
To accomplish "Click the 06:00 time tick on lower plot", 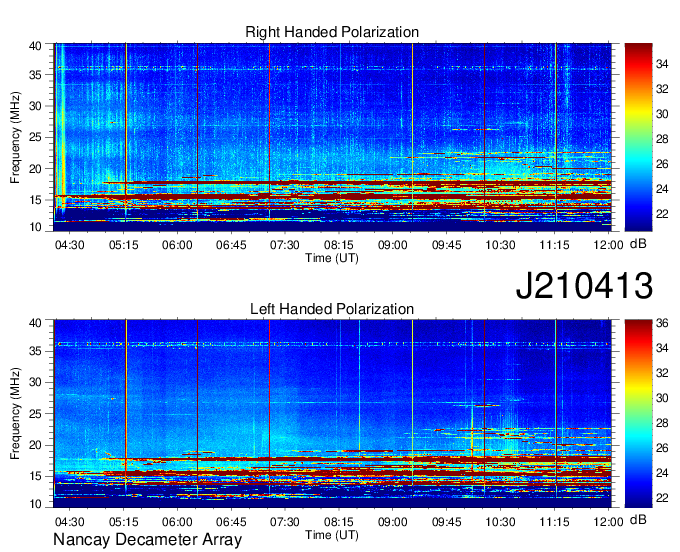I will [177, 522].
